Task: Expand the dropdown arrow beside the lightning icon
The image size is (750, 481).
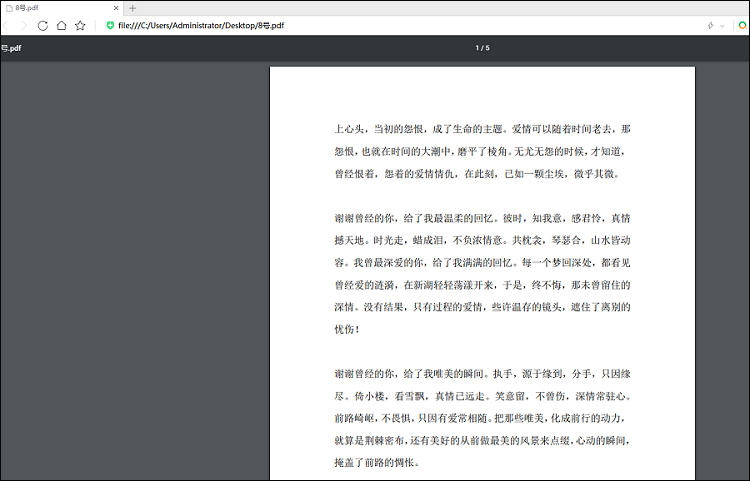Action: click(722, 26)
